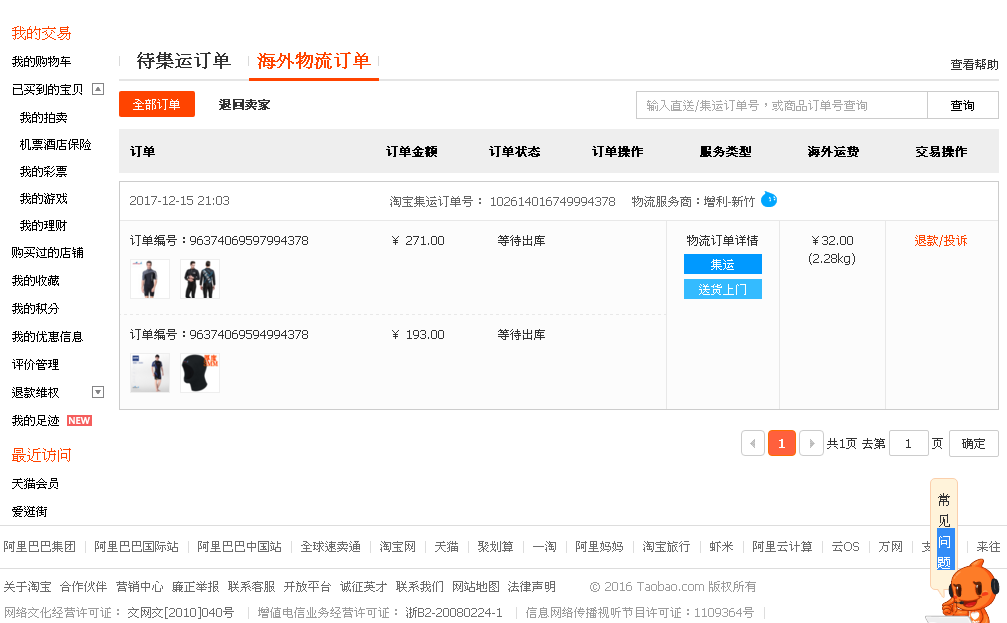Screen dimensions: 1007x623
Task: Click 天猫 footer link
Action: point(446,547)
